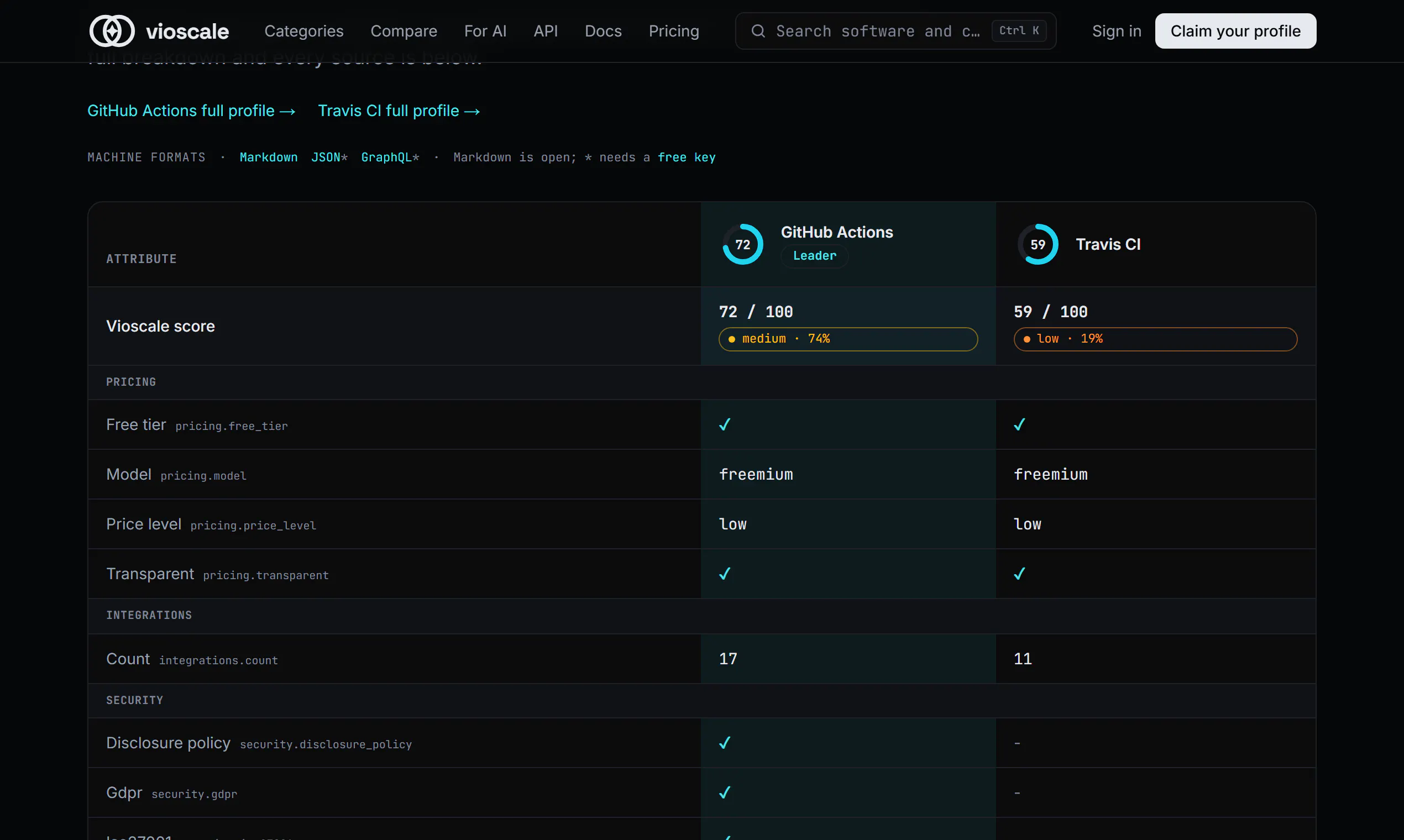Click the INTEGRATIONS section header
This screenshot has width=1404, height=840.
point(149,615)
